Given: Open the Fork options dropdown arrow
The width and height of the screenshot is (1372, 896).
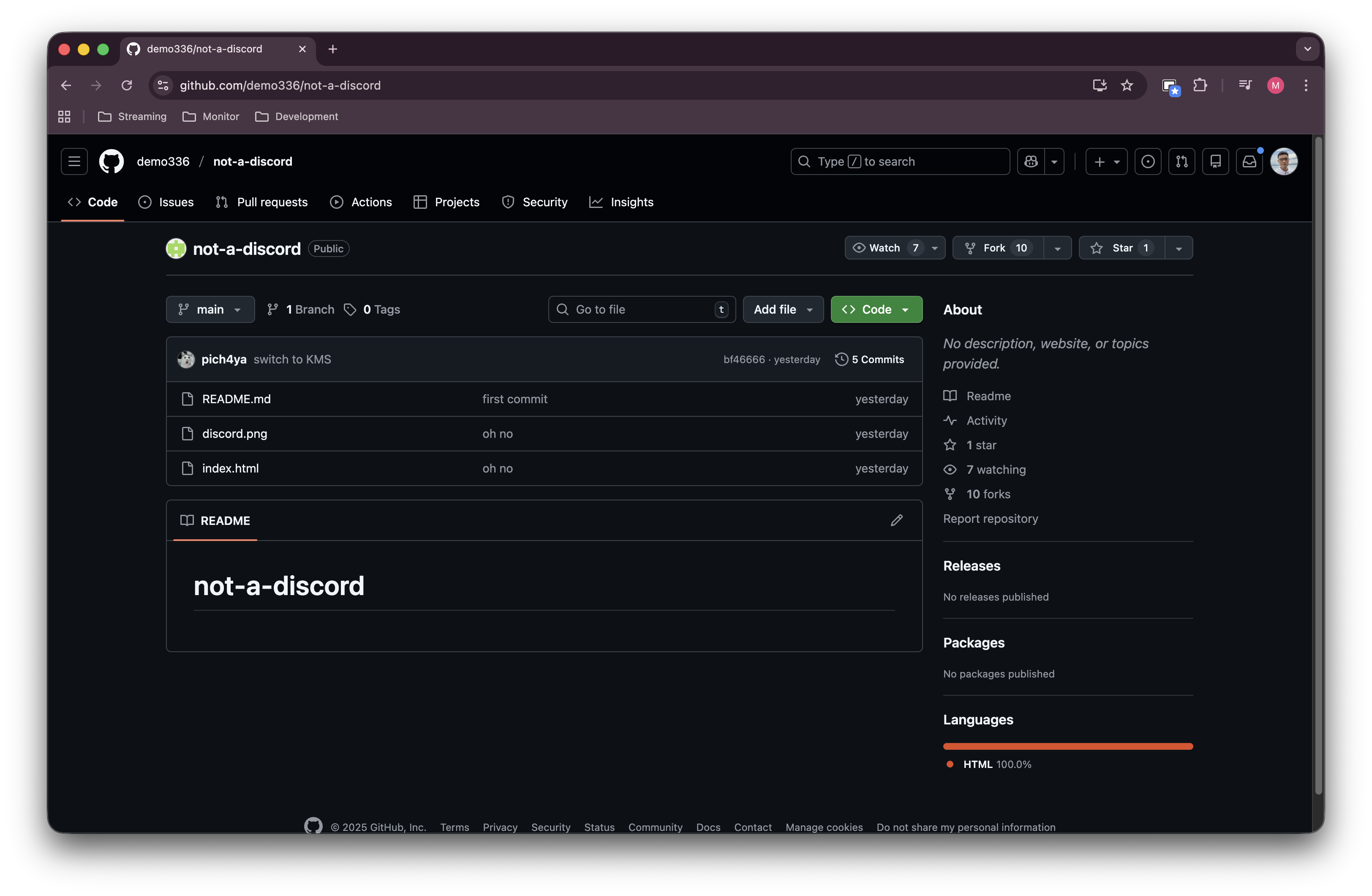Looking at the screenshot, I should click(x=1057, y=249).
